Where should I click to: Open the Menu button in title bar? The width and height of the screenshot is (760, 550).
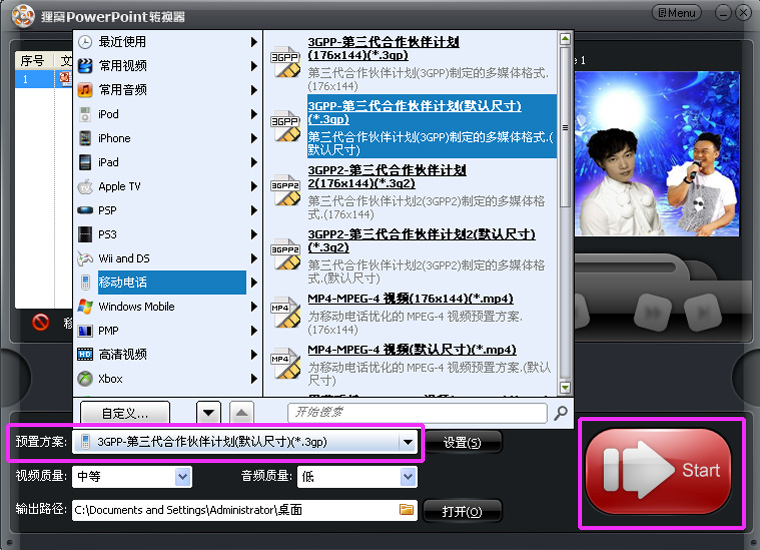click(x=677, y=13)
